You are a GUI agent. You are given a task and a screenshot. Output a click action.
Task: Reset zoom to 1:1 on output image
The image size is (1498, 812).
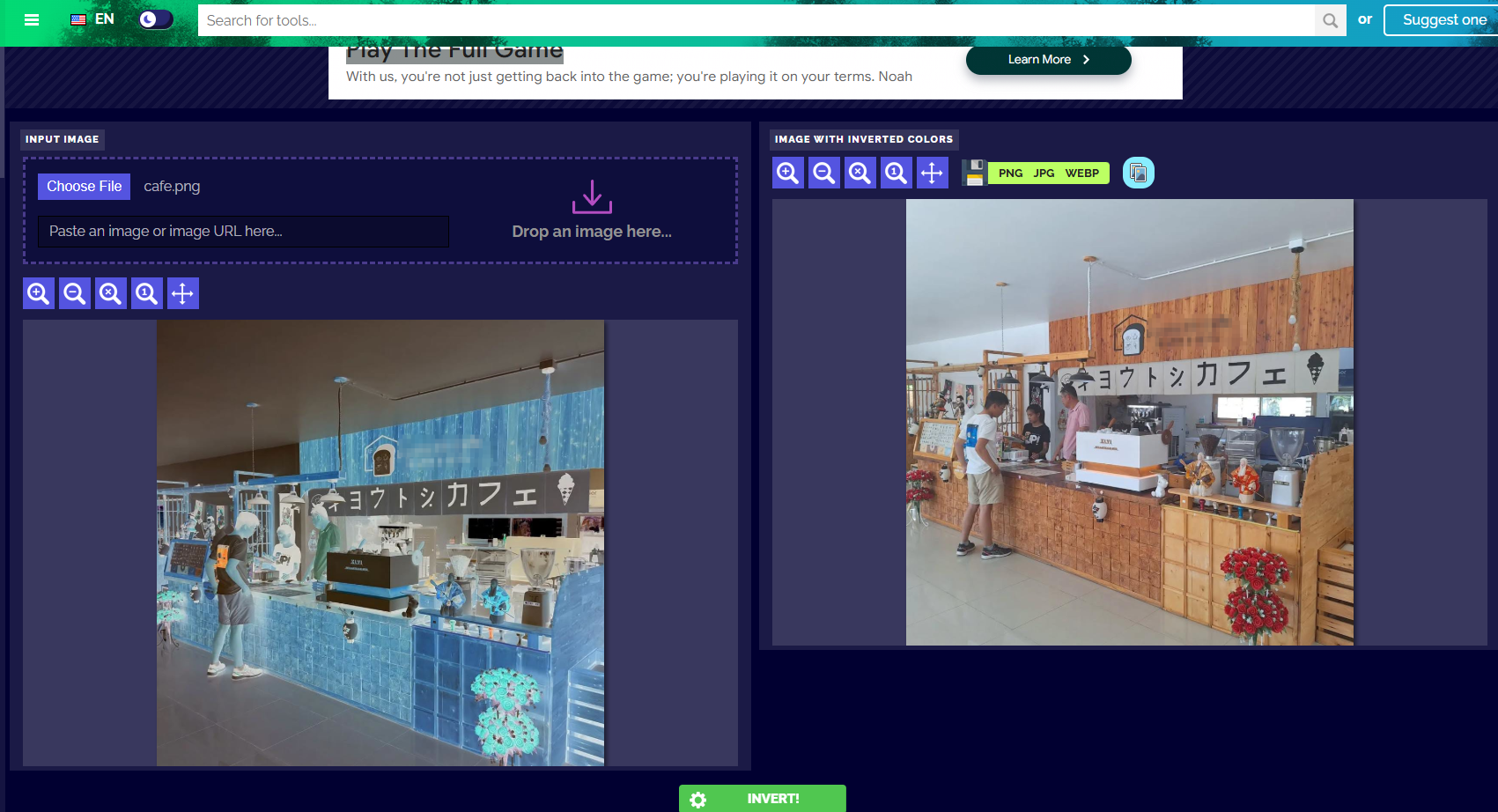[x=896, y=173]
